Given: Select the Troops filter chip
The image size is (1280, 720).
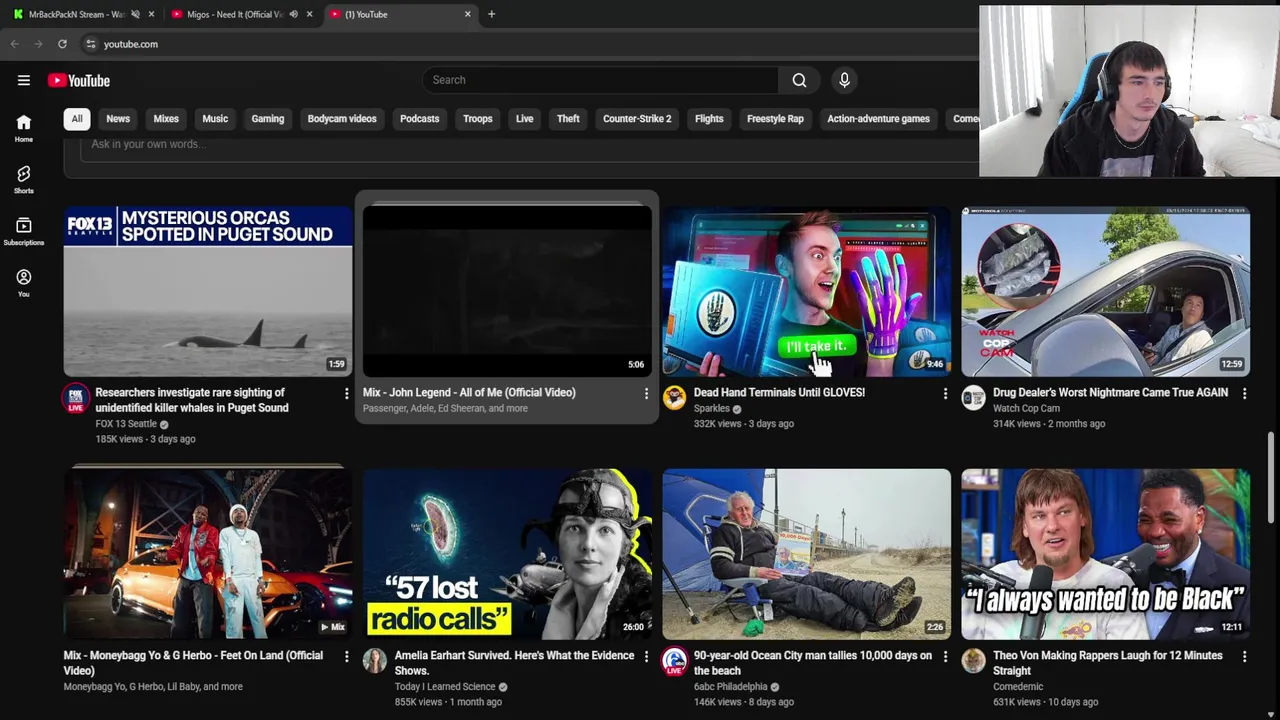Looking at the screenshot, I should (x=478, y=119).
